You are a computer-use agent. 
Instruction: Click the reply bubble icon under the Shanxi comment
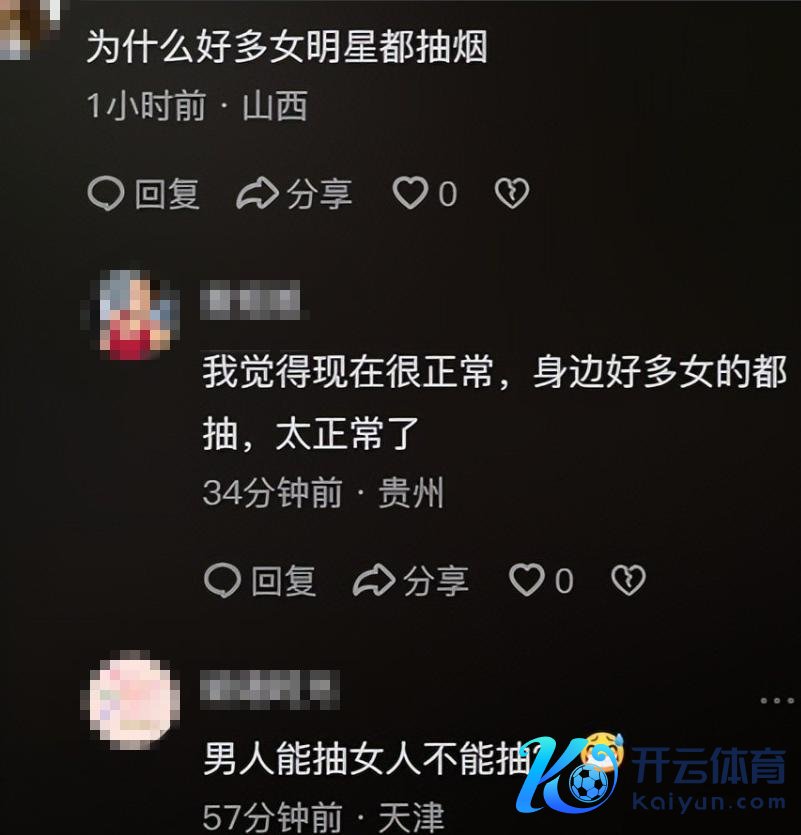pyautogui.click(x=105, y=193)
